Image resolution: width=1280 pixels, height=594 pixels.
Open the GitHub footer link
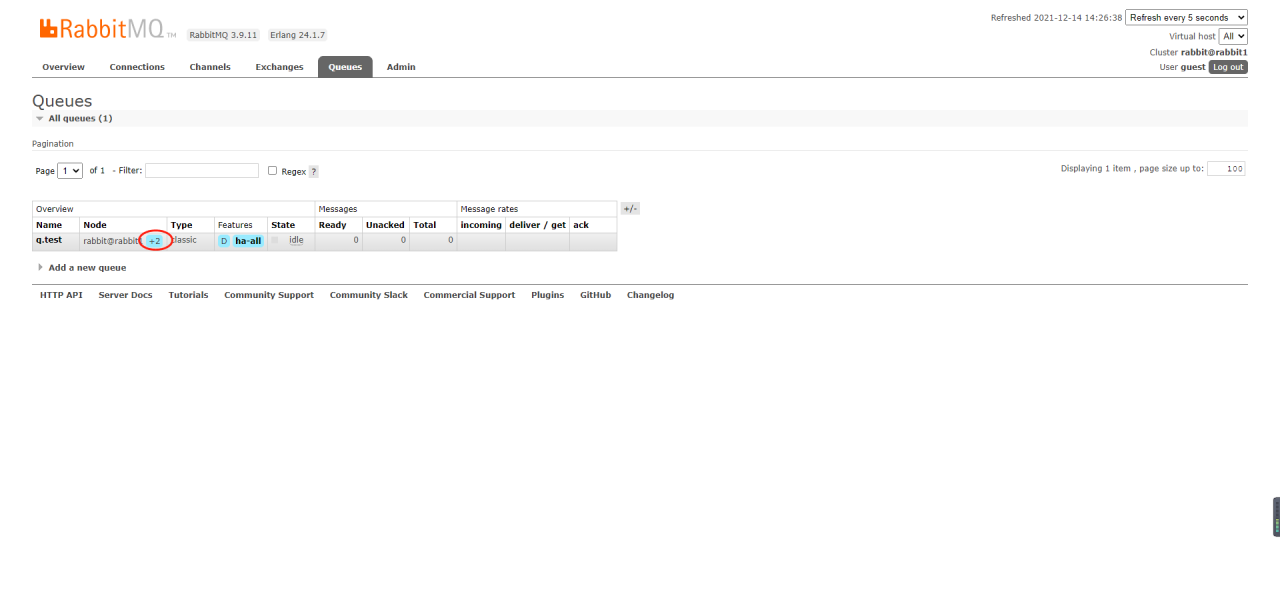(x=595, y=295)
